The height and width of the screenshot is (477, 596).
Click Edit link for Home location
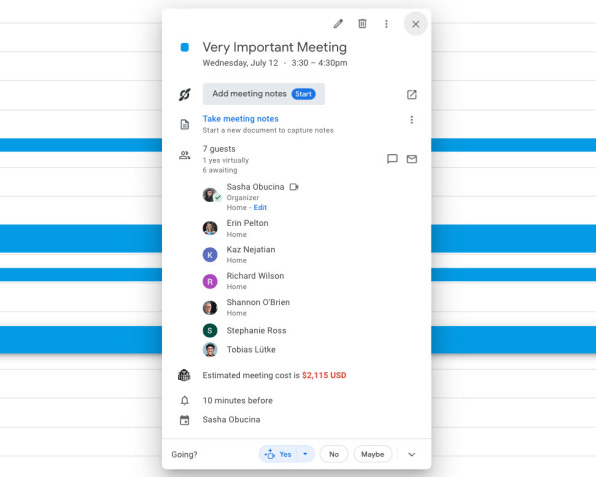260,208
